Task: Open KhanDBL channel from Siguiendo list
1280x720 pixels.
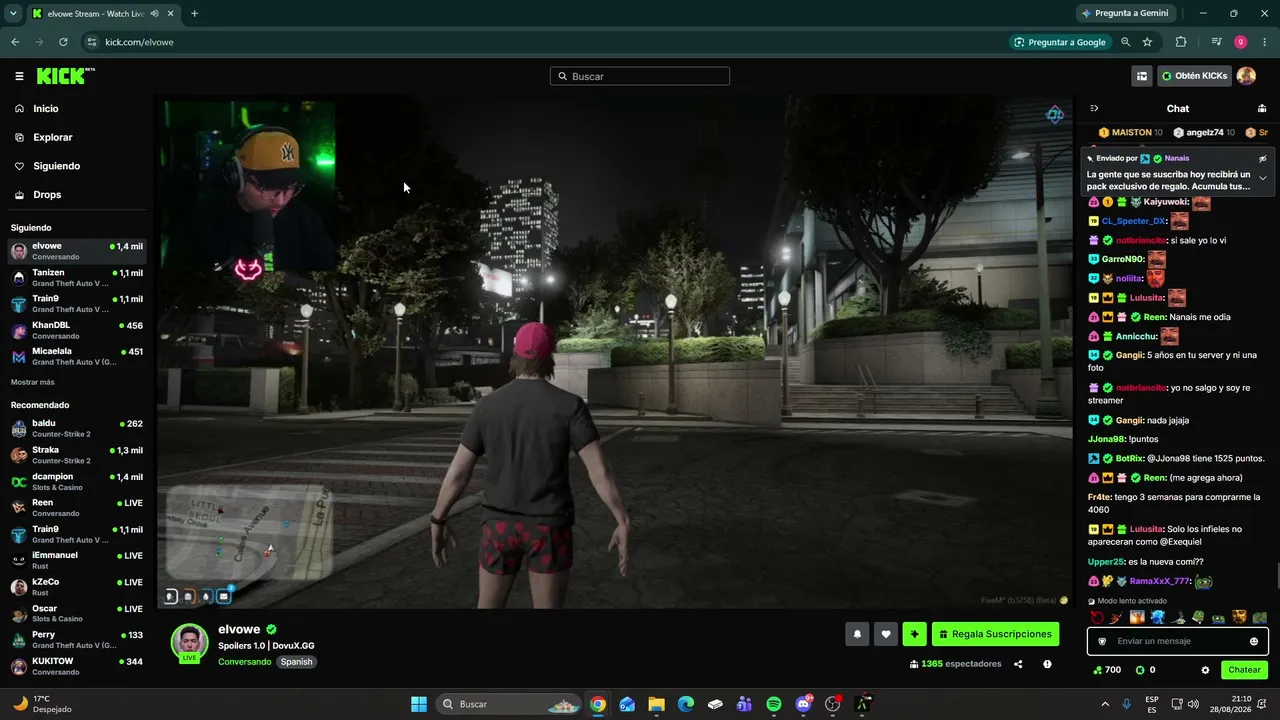Action: click(77, 331)
